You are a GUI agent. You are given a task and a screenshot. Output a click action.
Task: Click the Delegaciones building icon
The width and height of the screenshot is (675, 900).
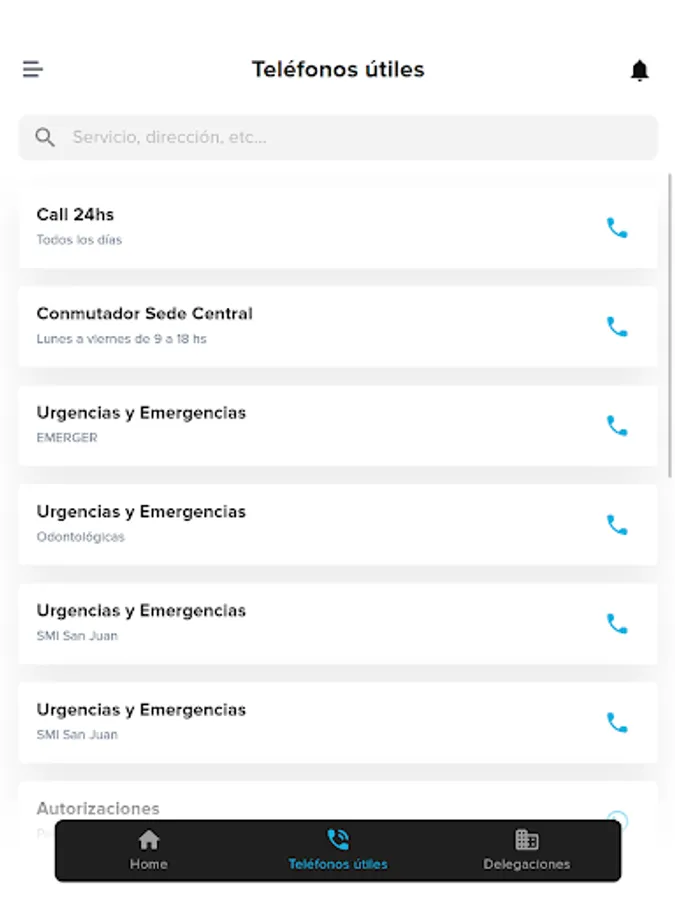pyautogui.click(x=527, y=841)
